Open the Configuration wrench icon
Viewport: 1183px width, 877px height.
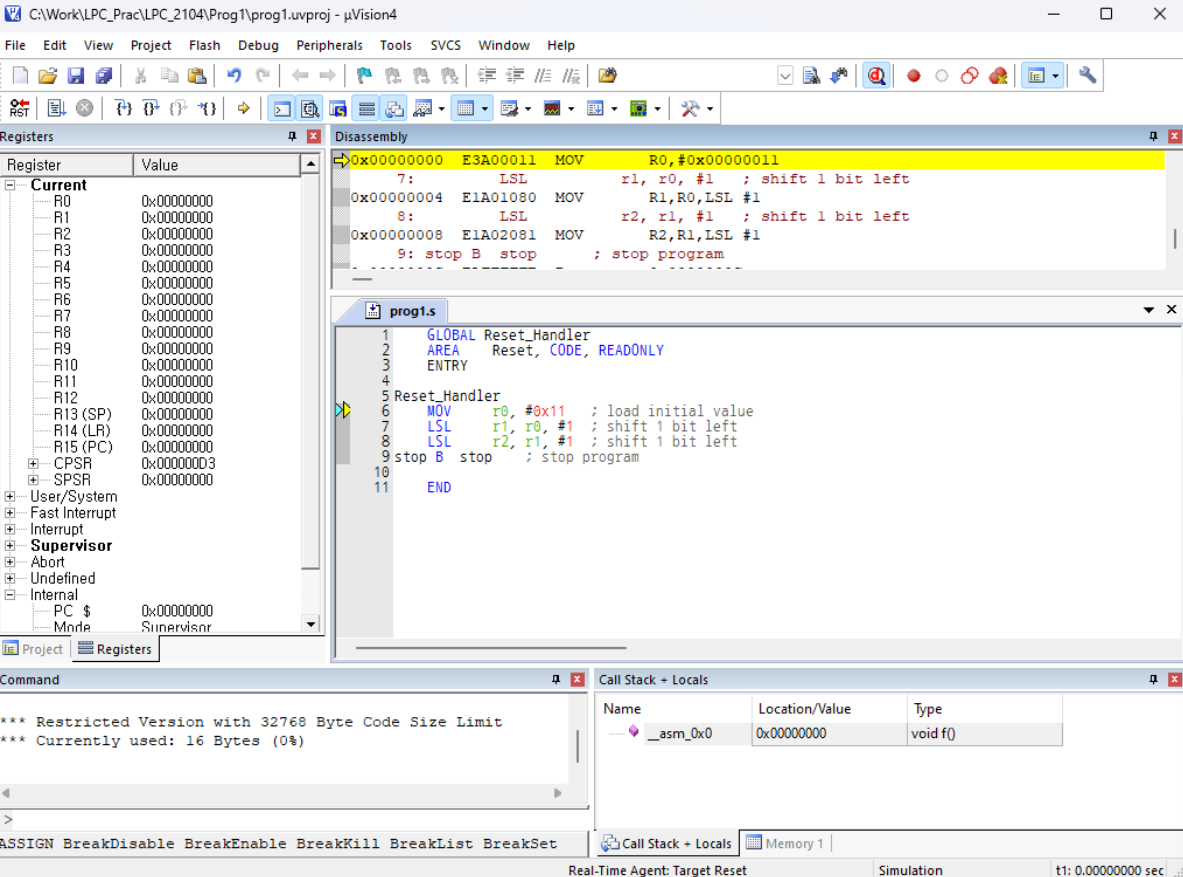tap(1087, 76)
